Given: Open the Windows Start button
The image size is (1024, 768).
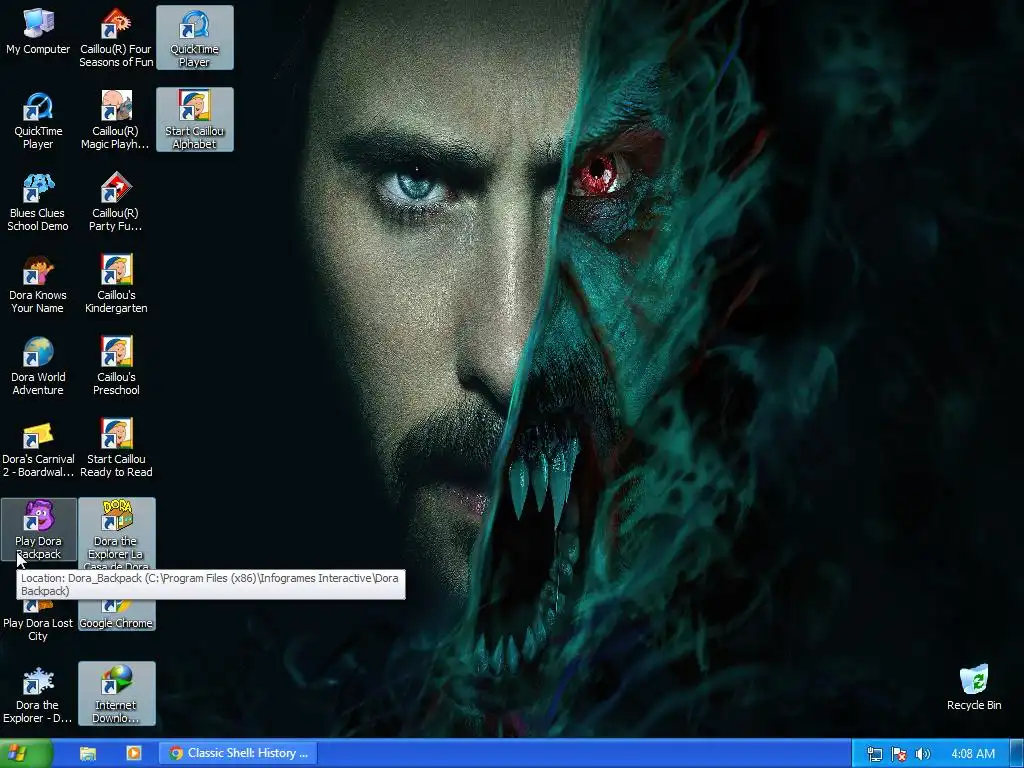Looking at the screenshot, I should (x=26, y=754).
